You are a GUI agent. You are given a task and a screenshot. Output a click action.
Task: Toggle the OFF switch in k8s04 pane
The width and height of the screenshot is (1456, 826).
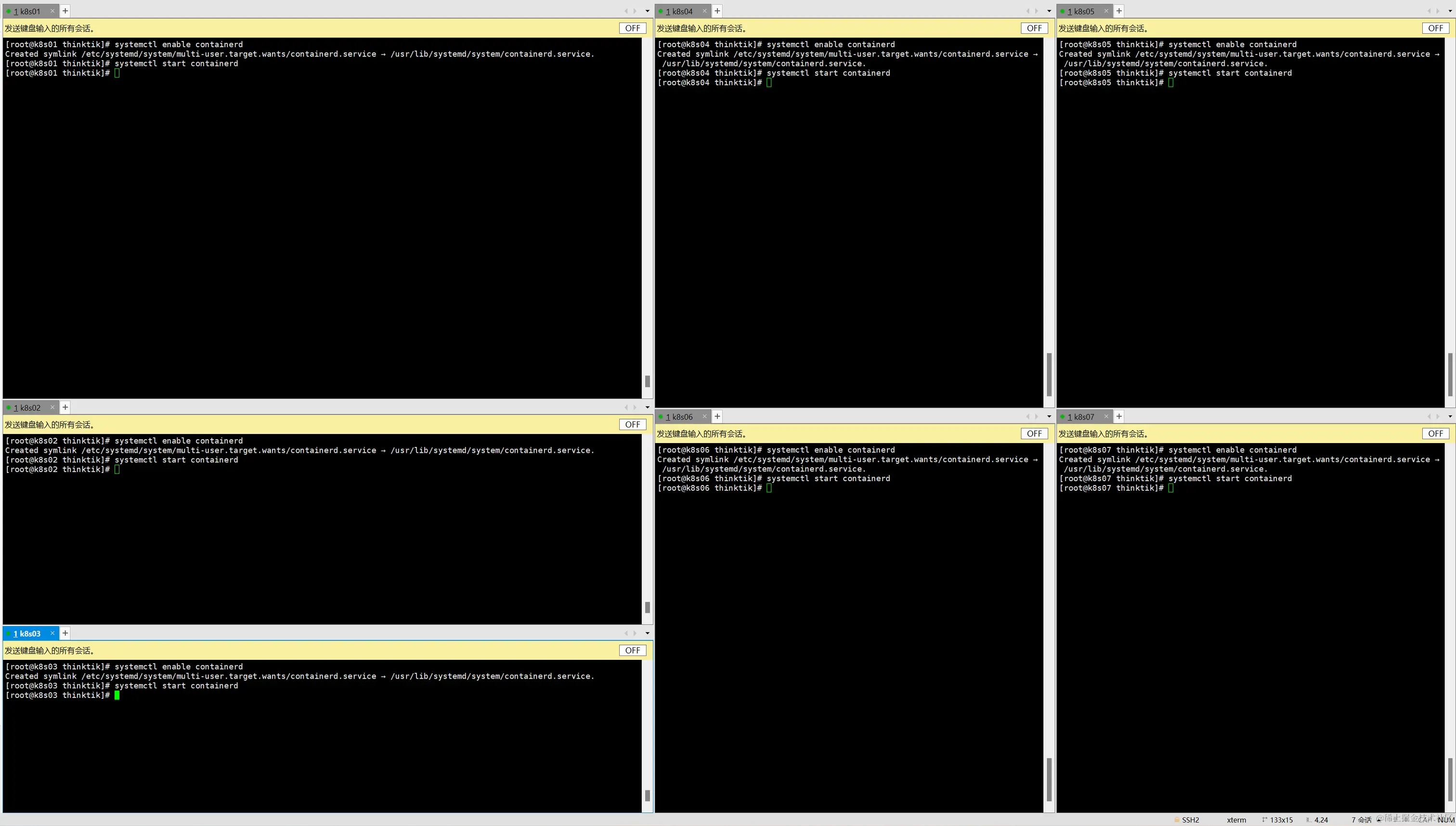point(1034,28)
